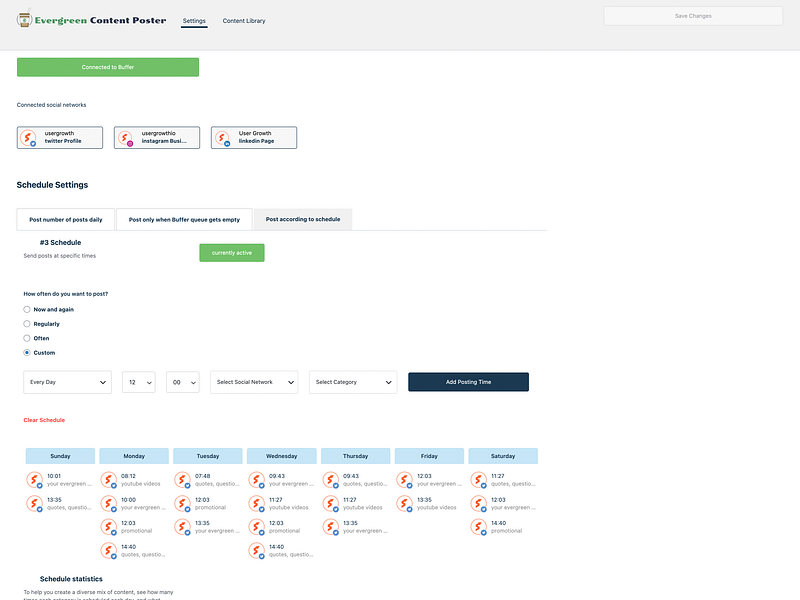Click the Schedule statistics heading
The image size is (800, 600).
click(x=71, y=579)
